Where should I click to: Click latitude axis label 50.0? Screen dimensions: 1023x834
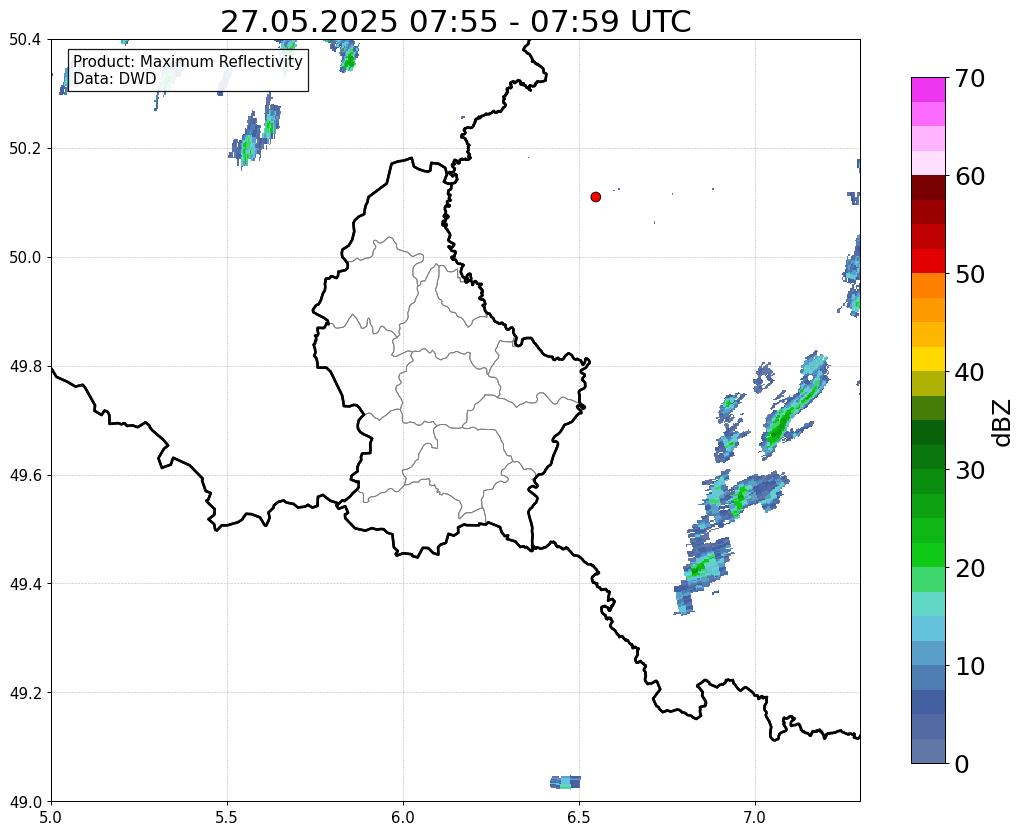(25, 257)
